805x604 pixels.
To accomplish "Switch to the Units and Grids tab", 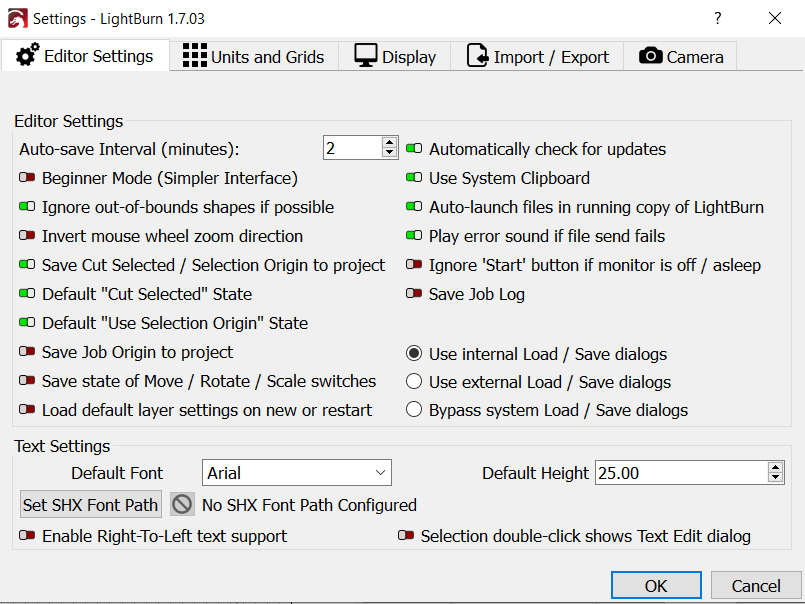I will point(254,56).
